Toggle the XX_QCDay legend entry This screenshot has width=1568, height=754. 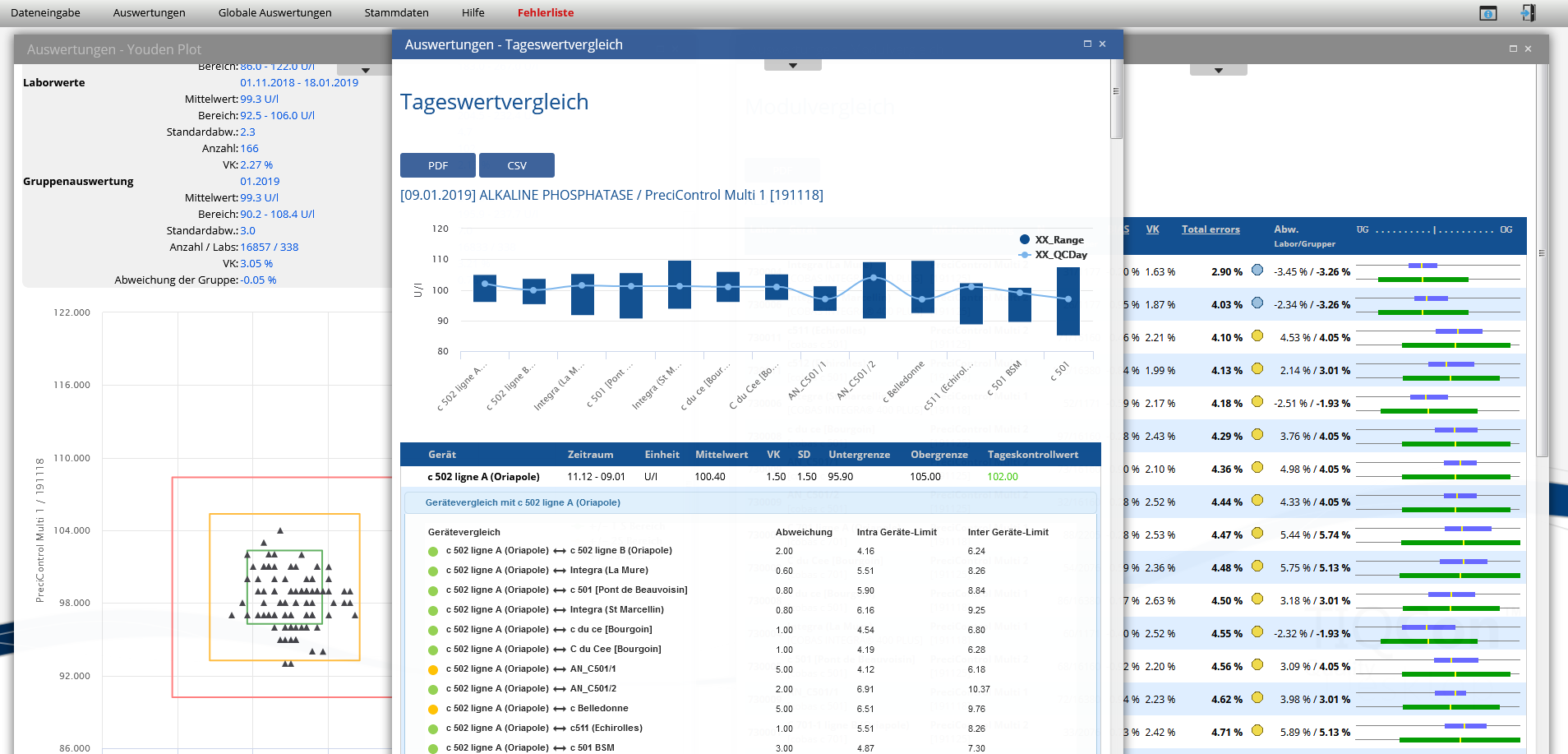point(1053,255)
